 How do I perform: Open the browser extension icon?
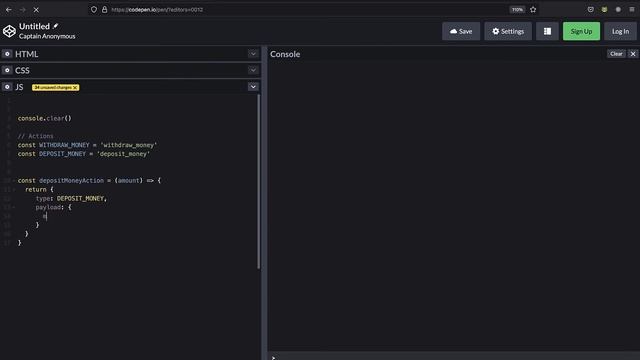click(604, 9)
